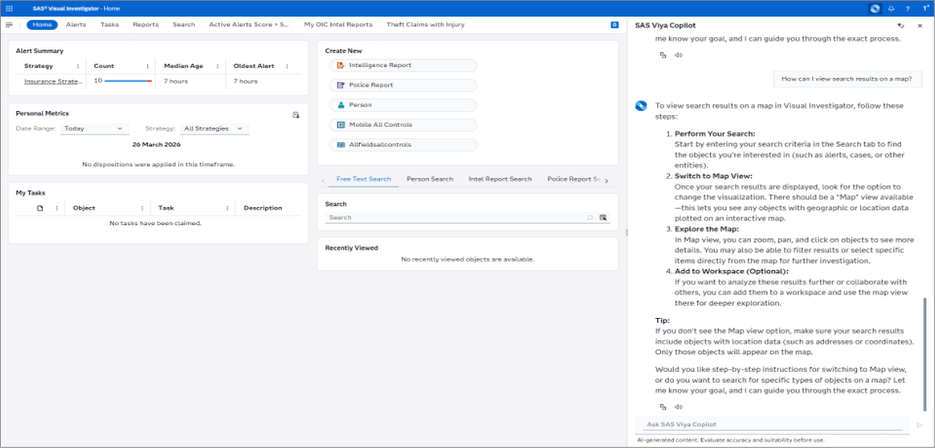The image size is (935, 448).
Task: Click the blue tab counter badge
Action: pos(614,24)
